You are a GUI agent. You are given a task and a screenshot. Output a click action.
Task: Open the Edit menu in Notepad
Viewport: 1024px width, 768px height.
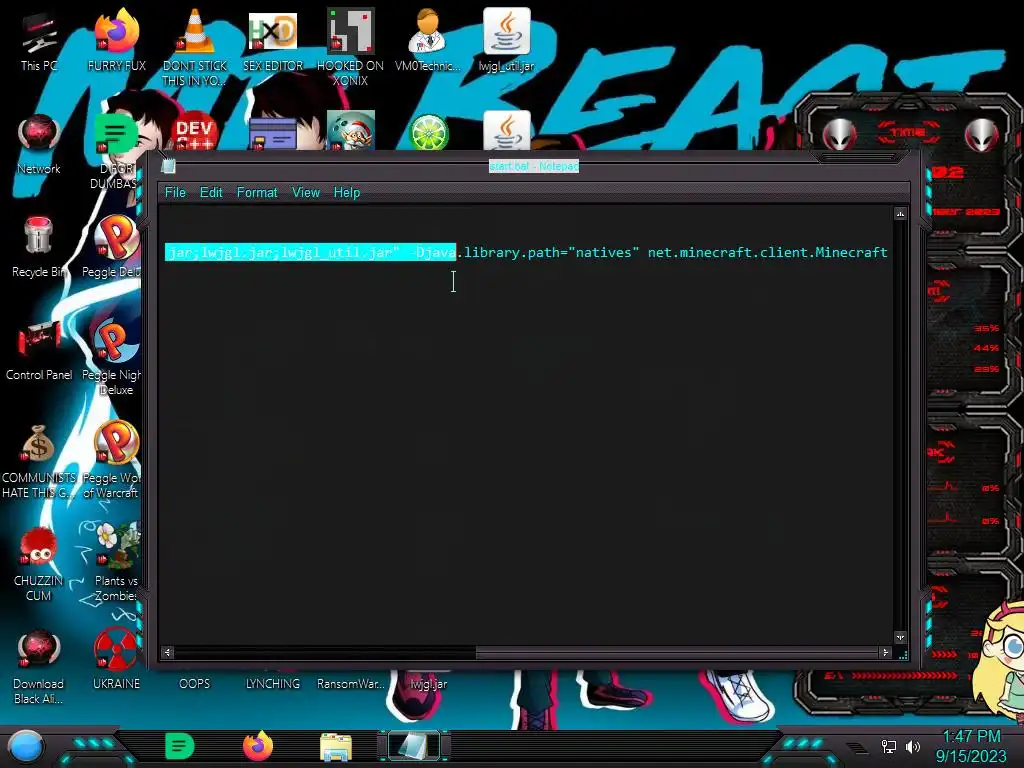211,193
